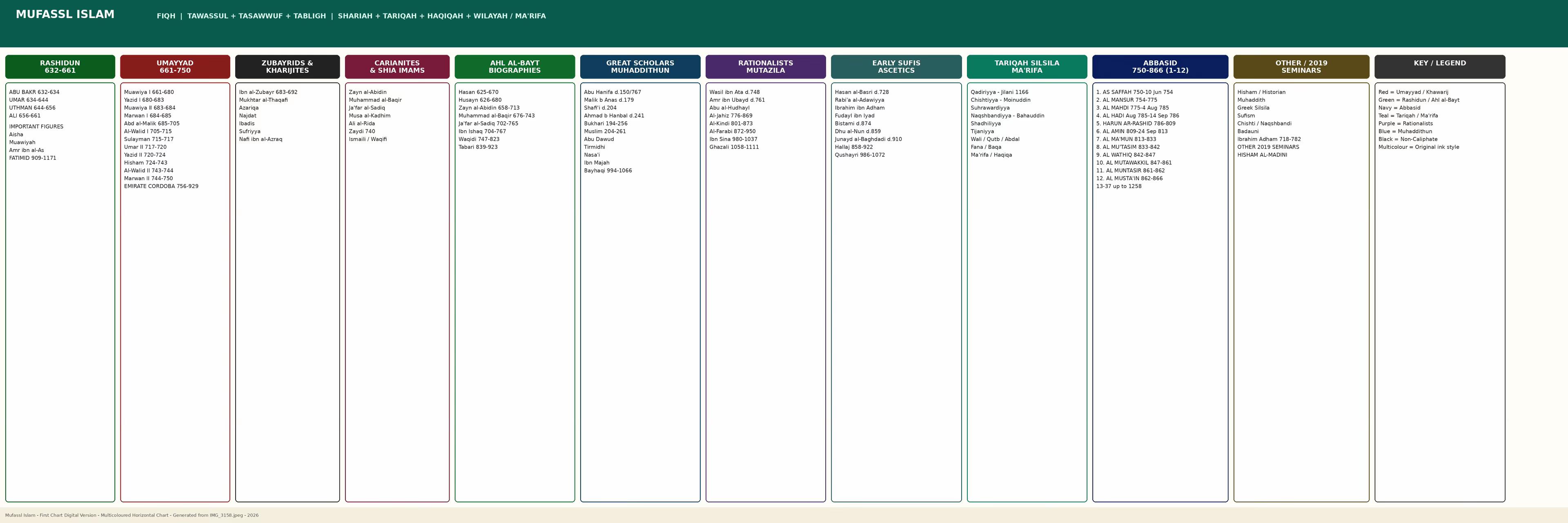Screen dimensions: 1568x523
Task: Click Hasan 625-670 entry
Action: 479,92
